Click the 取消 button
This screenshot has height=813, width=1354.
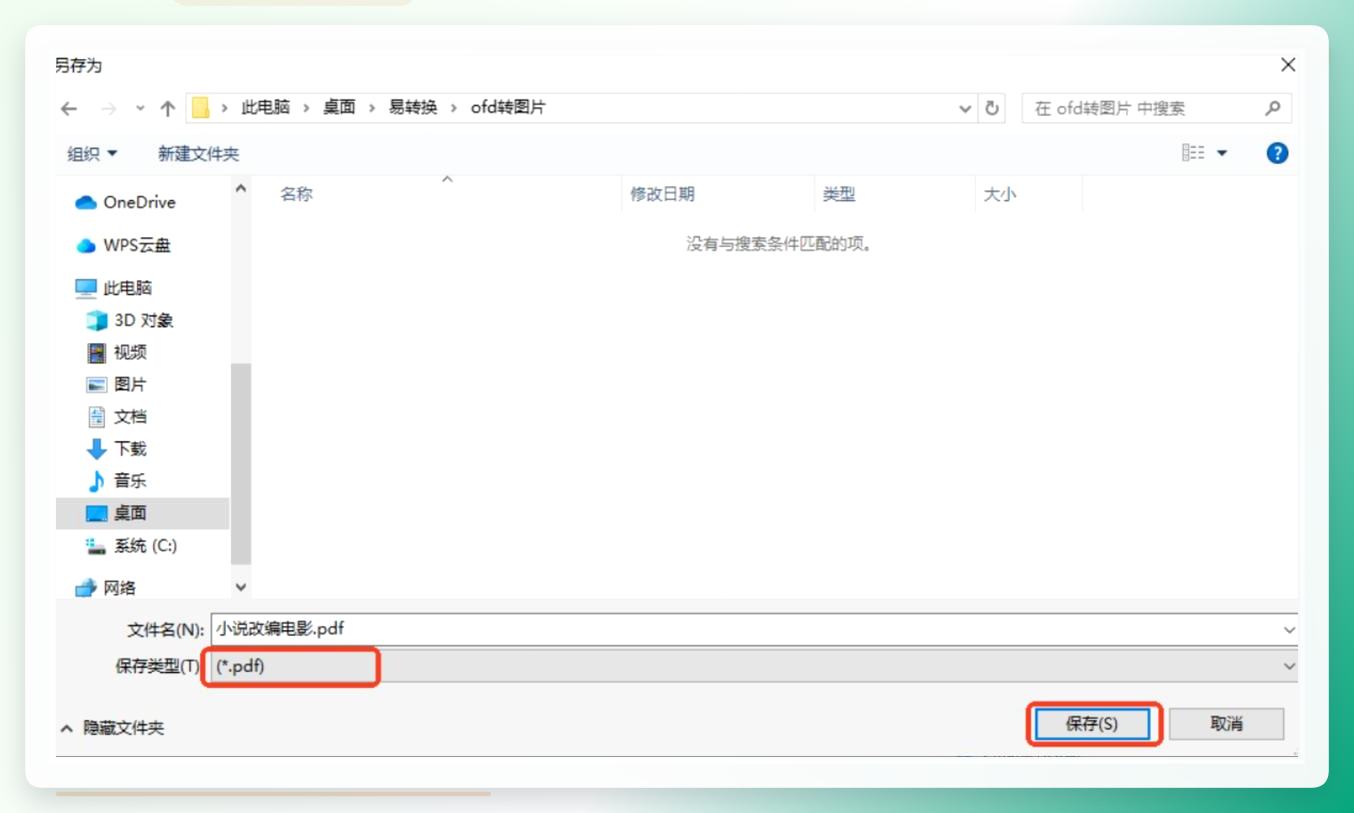coord(1226,724)
